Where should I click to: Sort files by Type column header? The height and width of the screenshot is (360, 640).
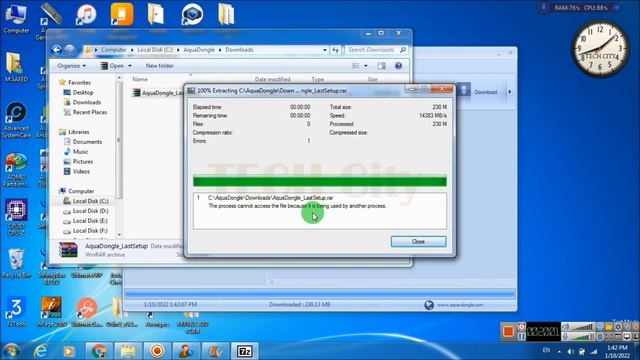[x=318, y=79]
